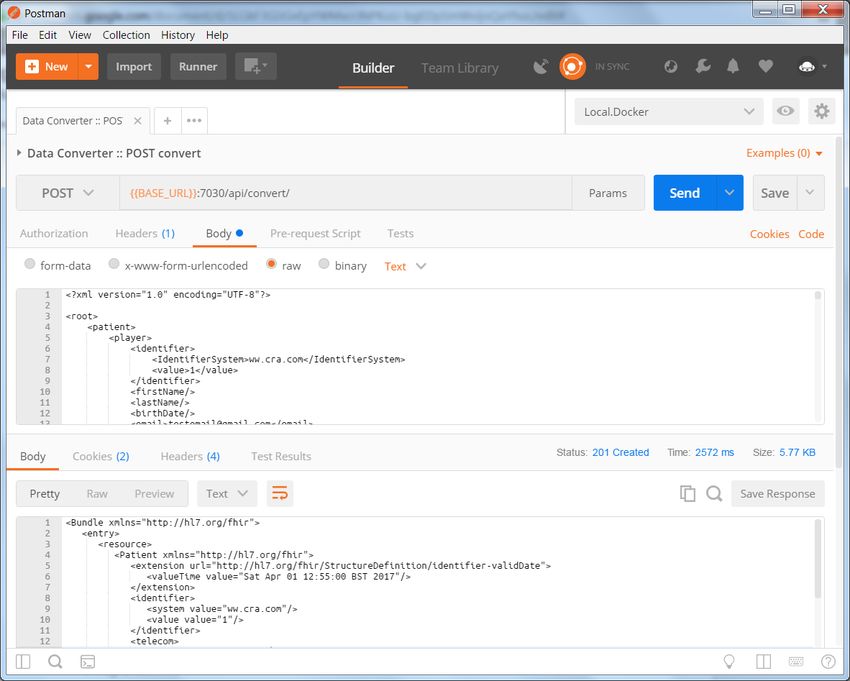The image size is (850, 681).
Task: Open the Edit menu
Action: pos(48,35)
